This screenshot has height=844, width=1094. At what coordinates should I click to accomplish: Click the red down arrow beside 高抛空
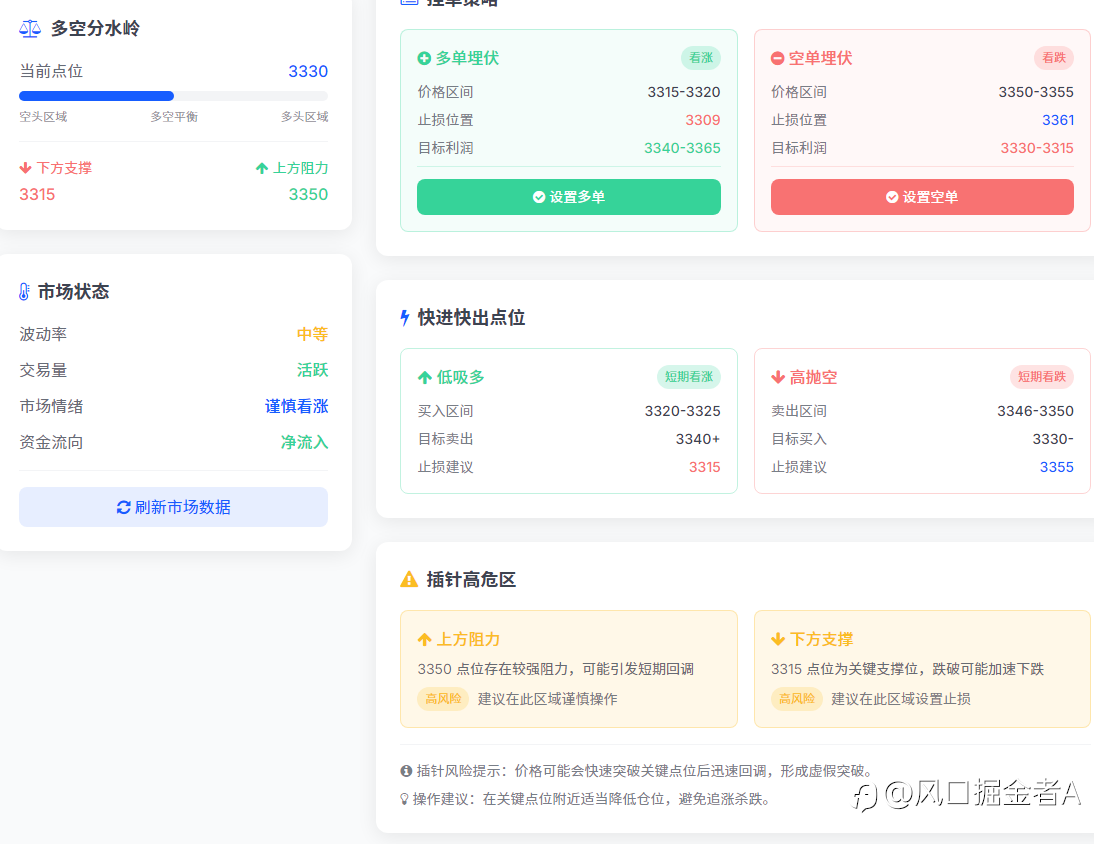click(x=778, y=378)
